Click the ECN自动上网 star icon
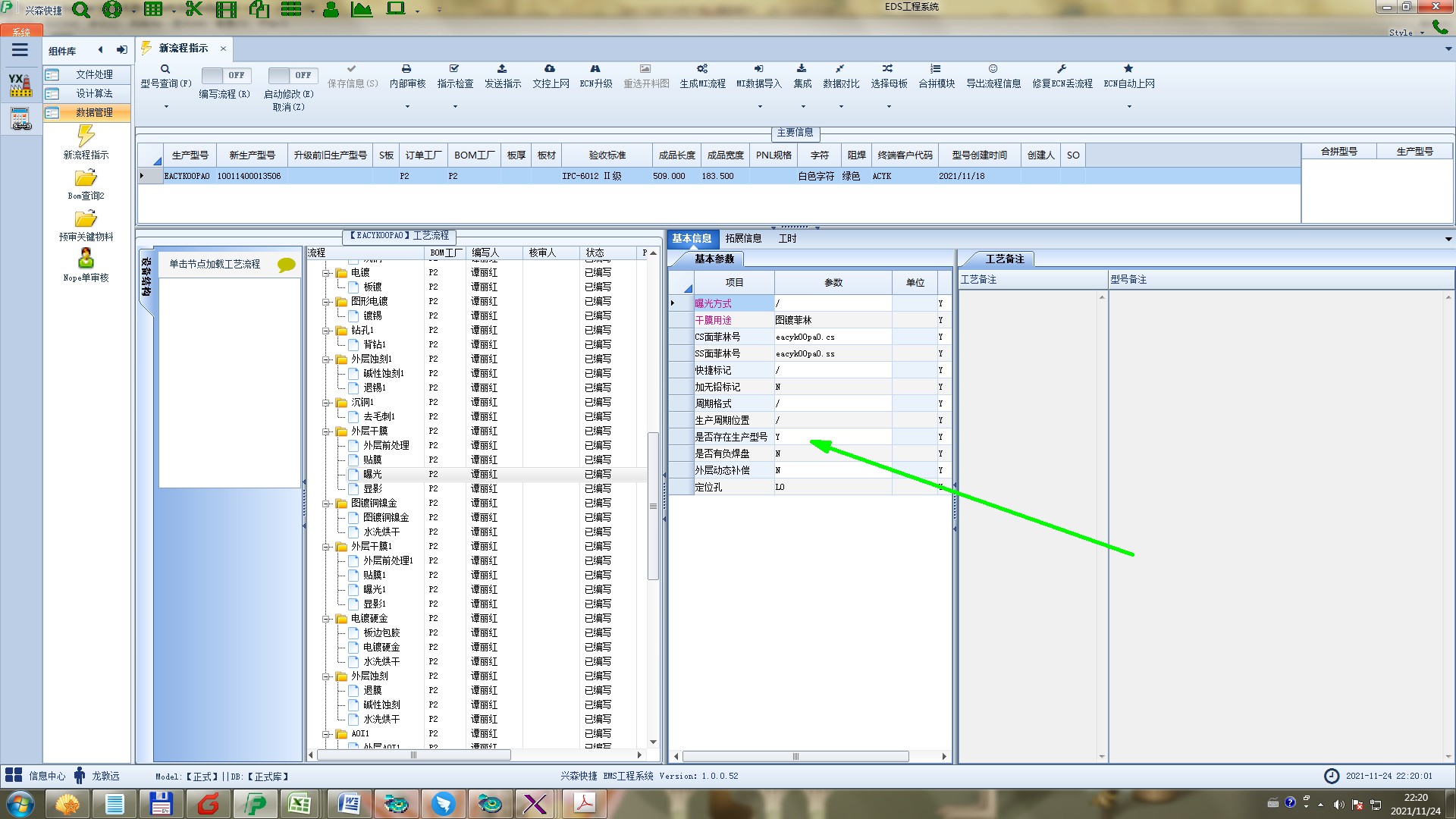The width and height of the screenshot is (1456, 819). coord(1128,69)
